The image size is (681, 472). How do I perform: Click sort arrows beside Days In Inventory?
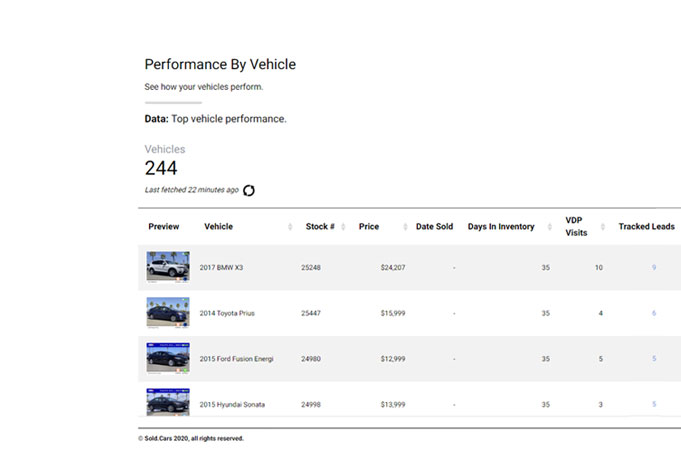click(x=550, y=227)
